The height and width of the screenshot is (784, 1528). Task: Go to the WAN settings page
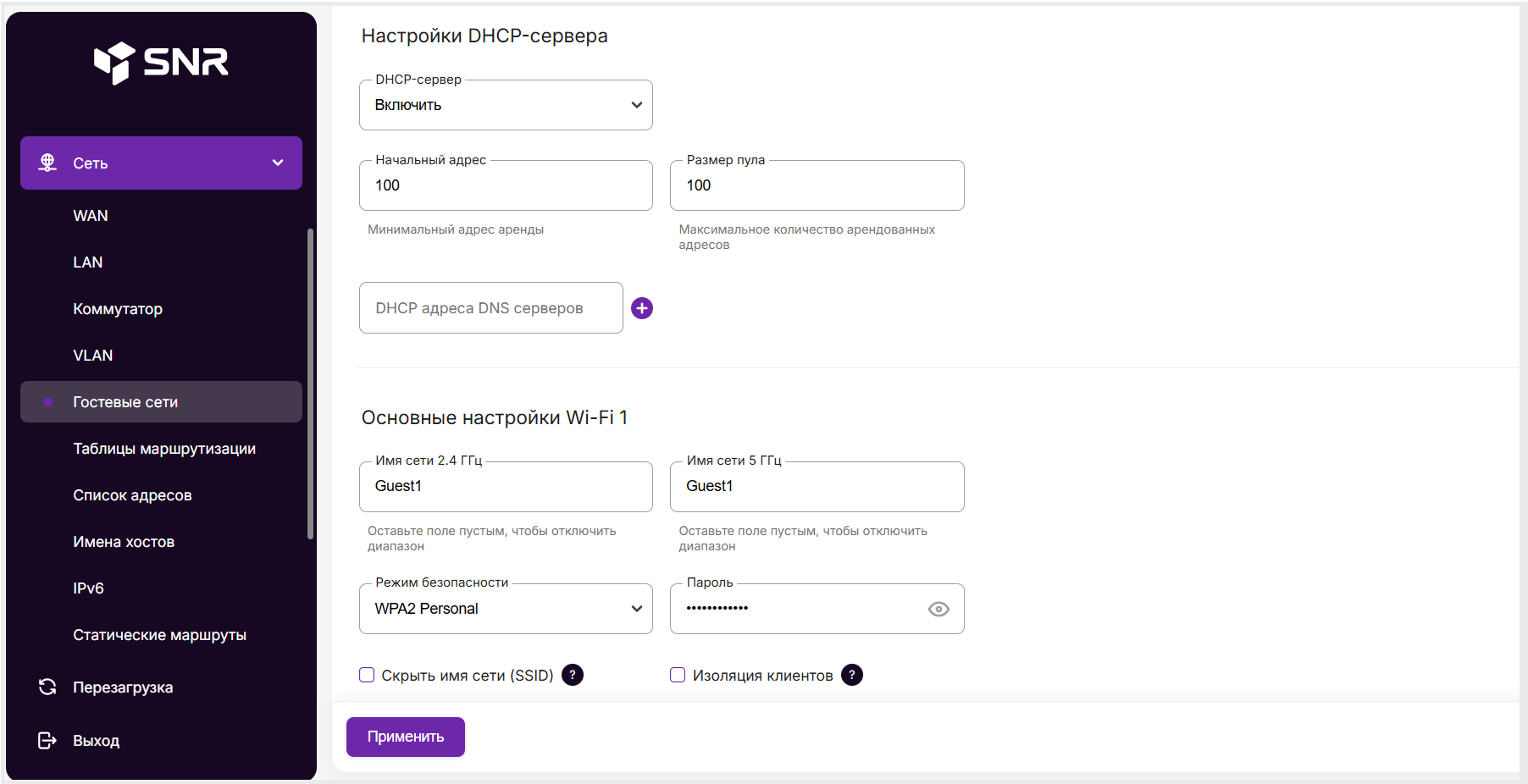(x=91, y=216)
